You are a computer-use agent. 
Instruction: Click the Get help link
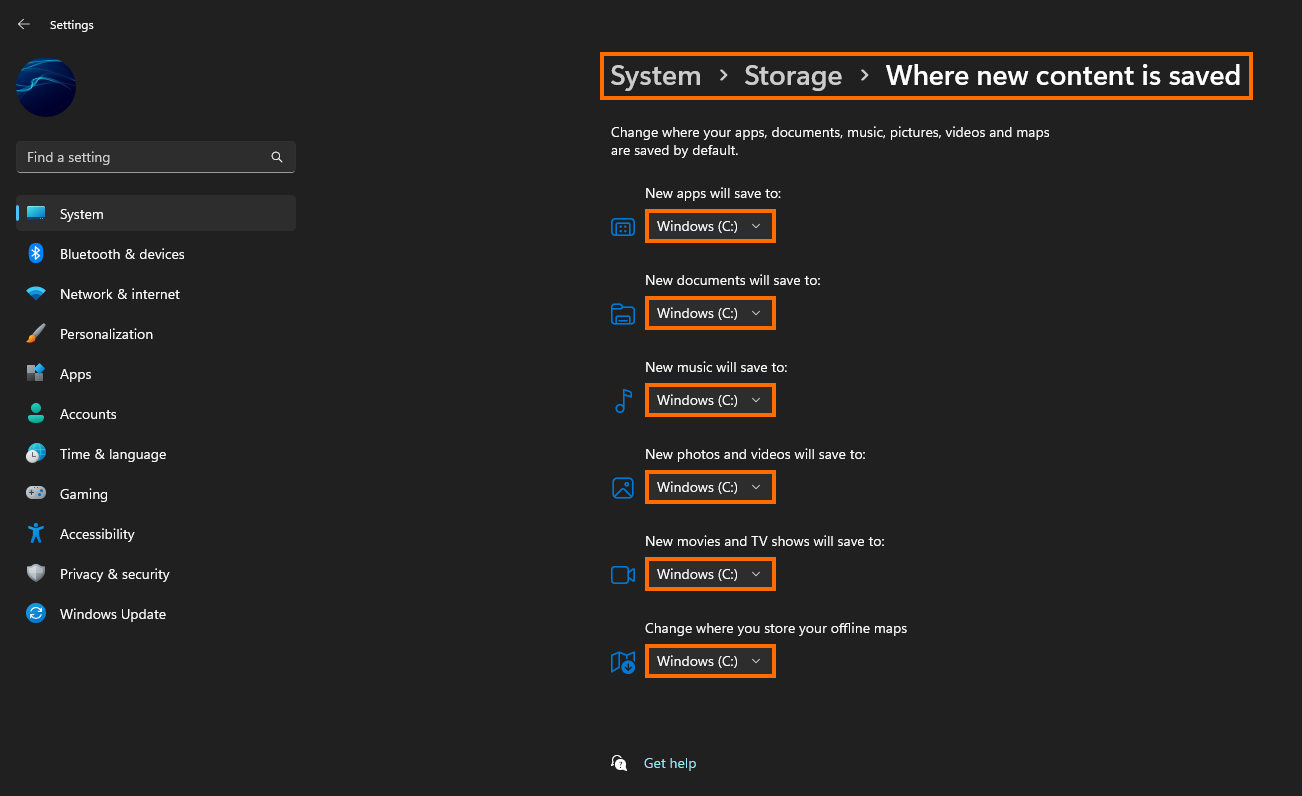click(x=670, y=763)
